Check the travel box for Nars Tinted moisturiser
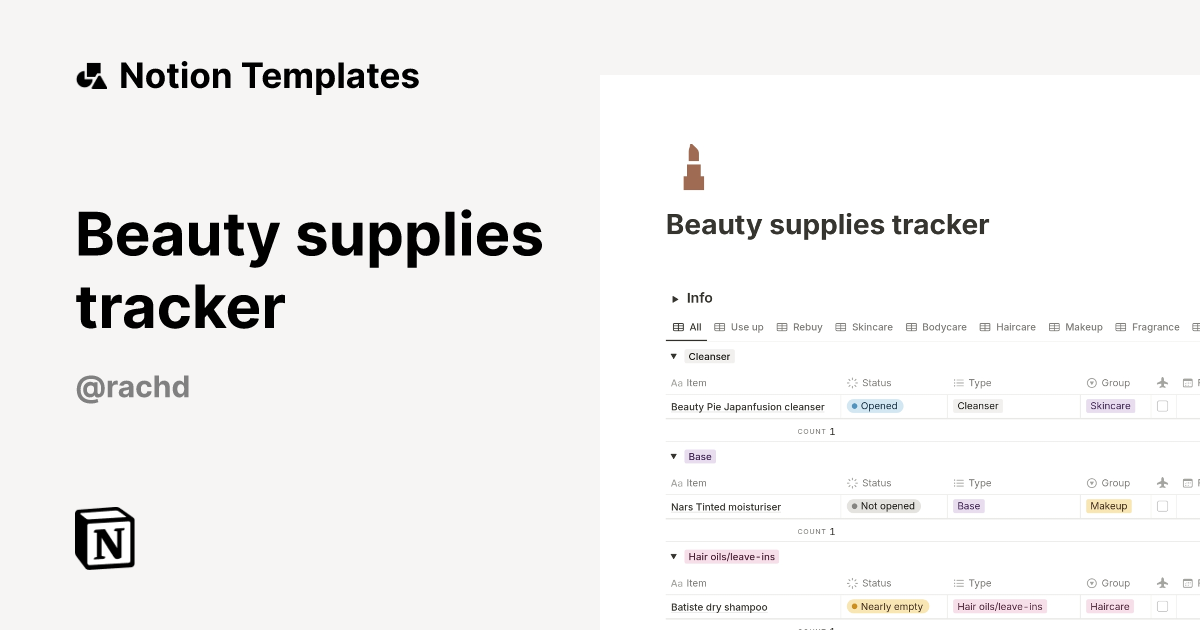Image resolution: width=1200 pixels, height=630 pixels. pyautogui.click(x=1162, y=506)
